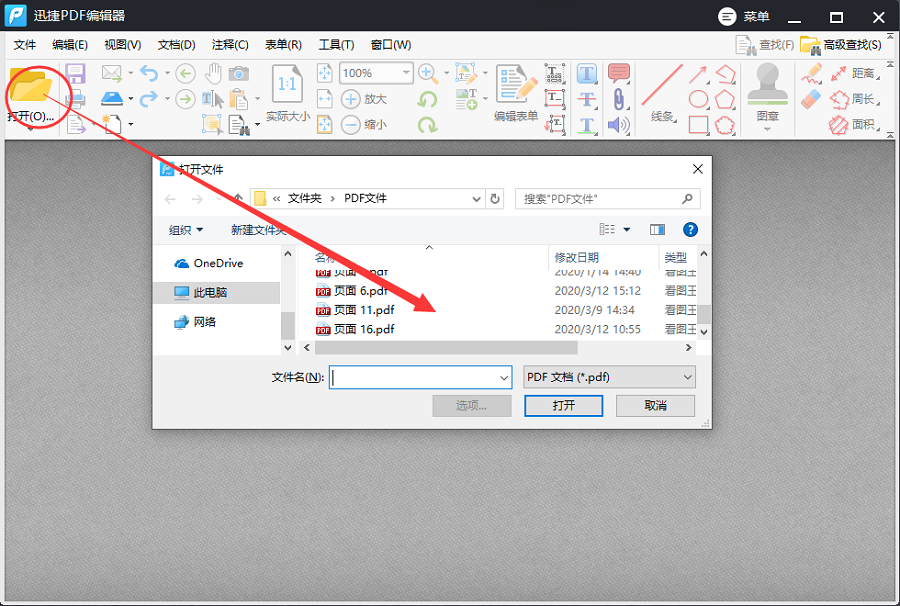Click the refresh button beside address bar
The height and width of the screenshot is (606, 900).
click(495, 199)
